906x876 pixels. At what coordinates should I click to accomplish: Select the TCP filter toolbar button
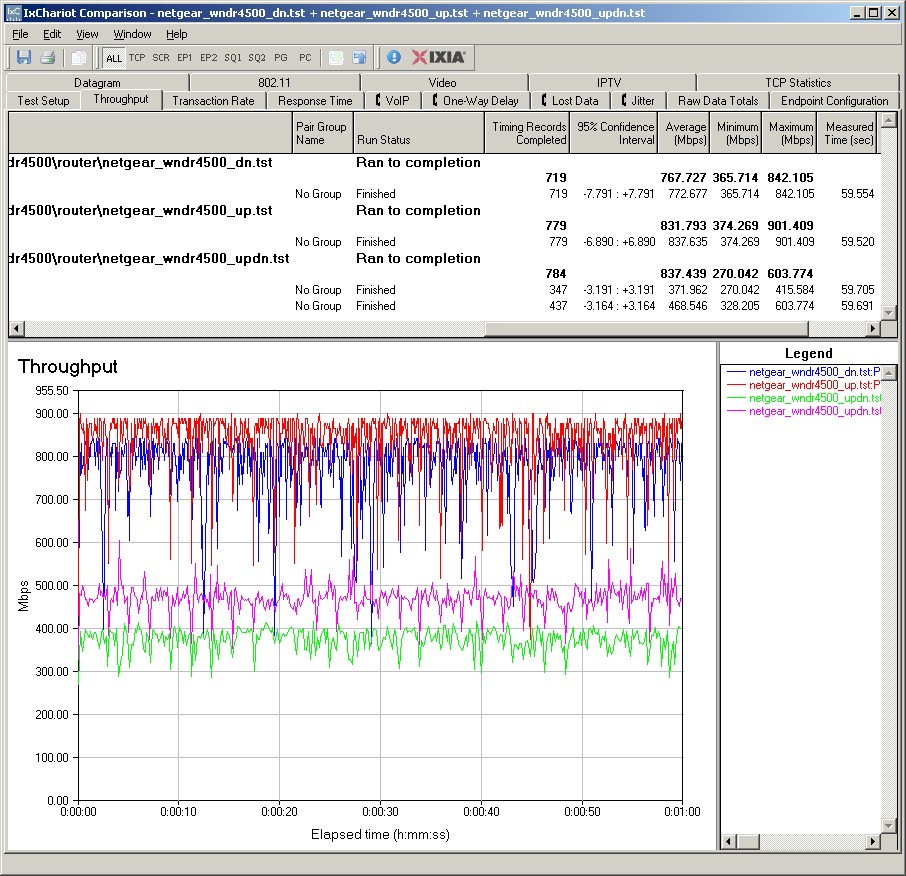pos(137,58)
